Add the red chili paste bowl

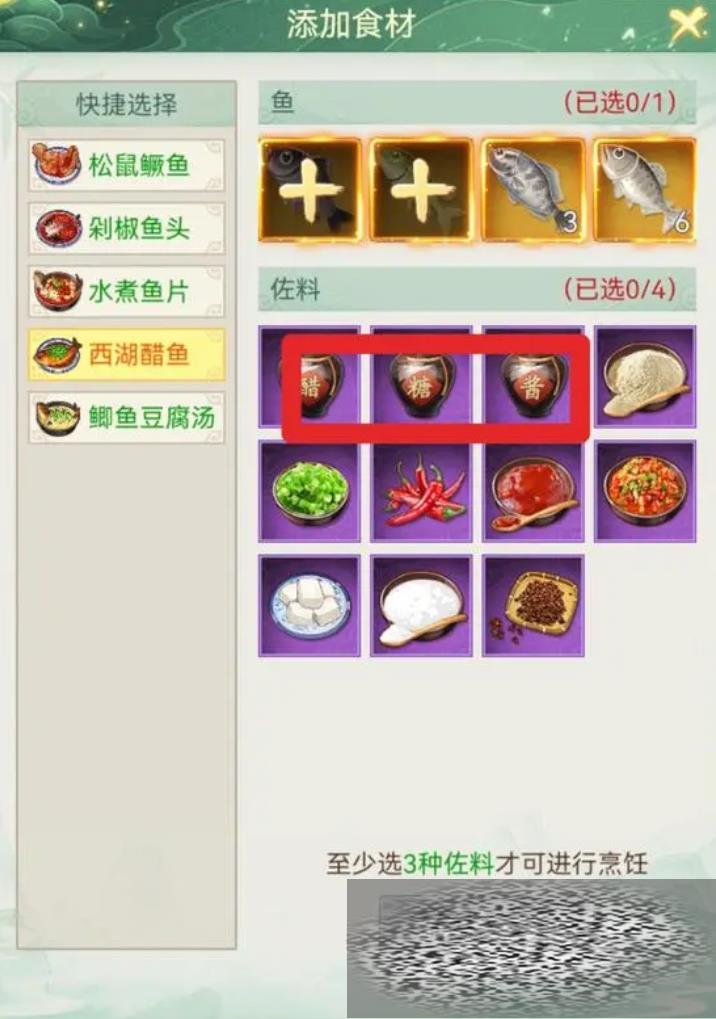pos(533,491)
